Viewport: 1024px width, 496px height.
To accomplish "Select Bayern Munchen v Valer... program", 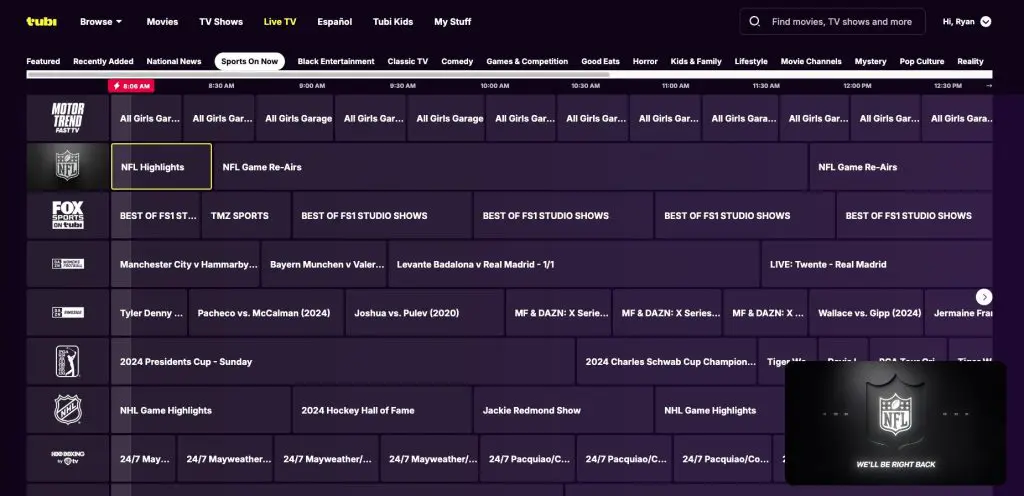I will (324, 264).
